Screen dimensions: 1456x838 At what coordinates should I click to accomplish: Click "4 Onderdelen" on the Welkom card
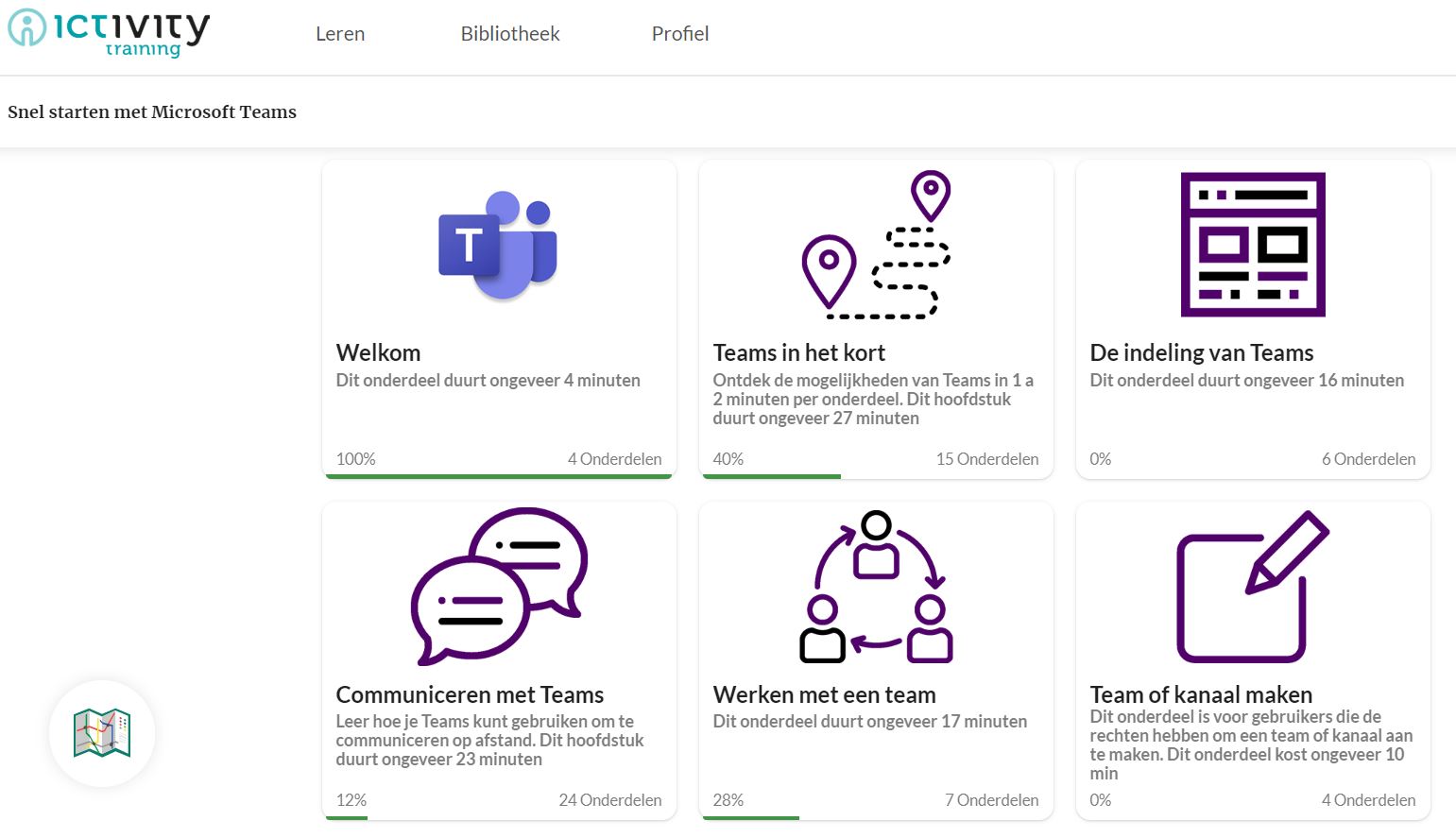click(x=614, y=458)
